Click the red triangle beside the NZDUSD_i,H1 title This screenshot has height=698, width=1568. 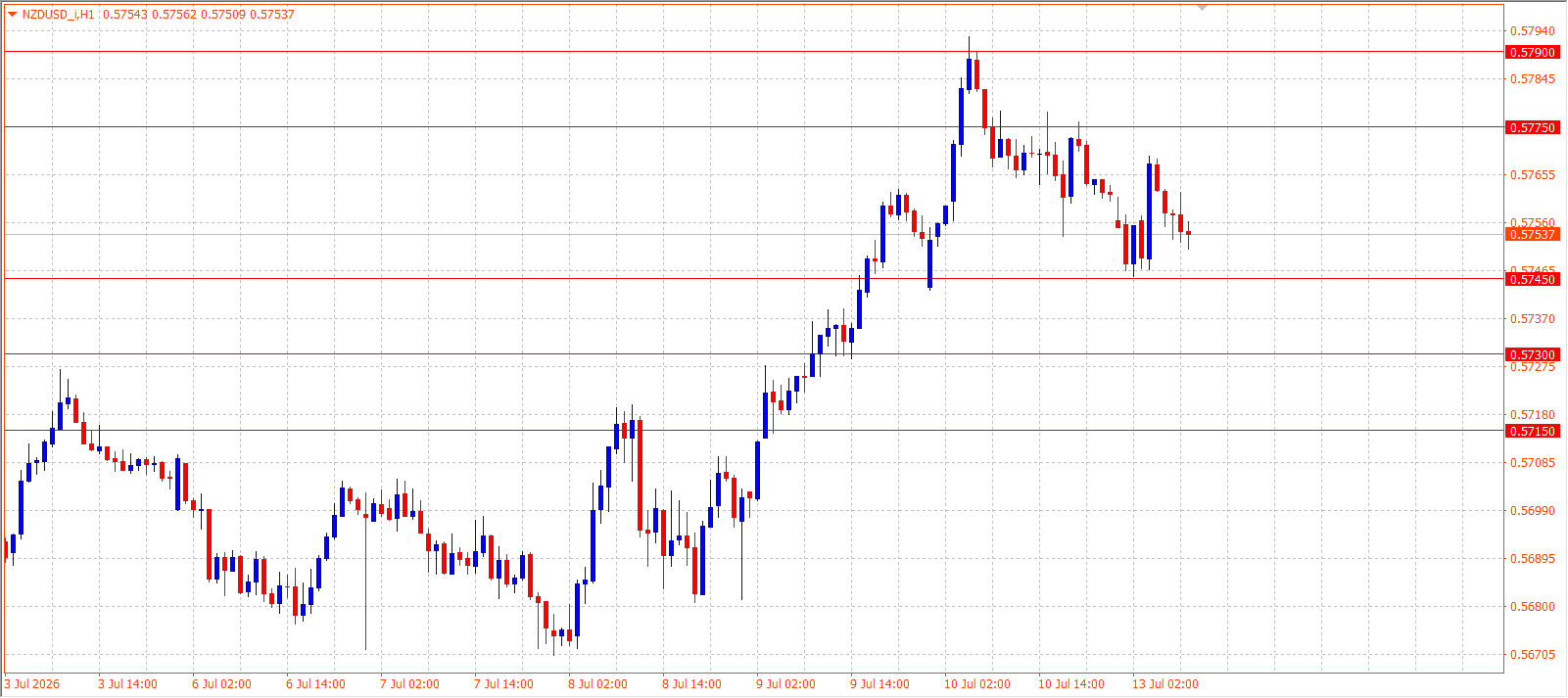(x=12, y=14)
